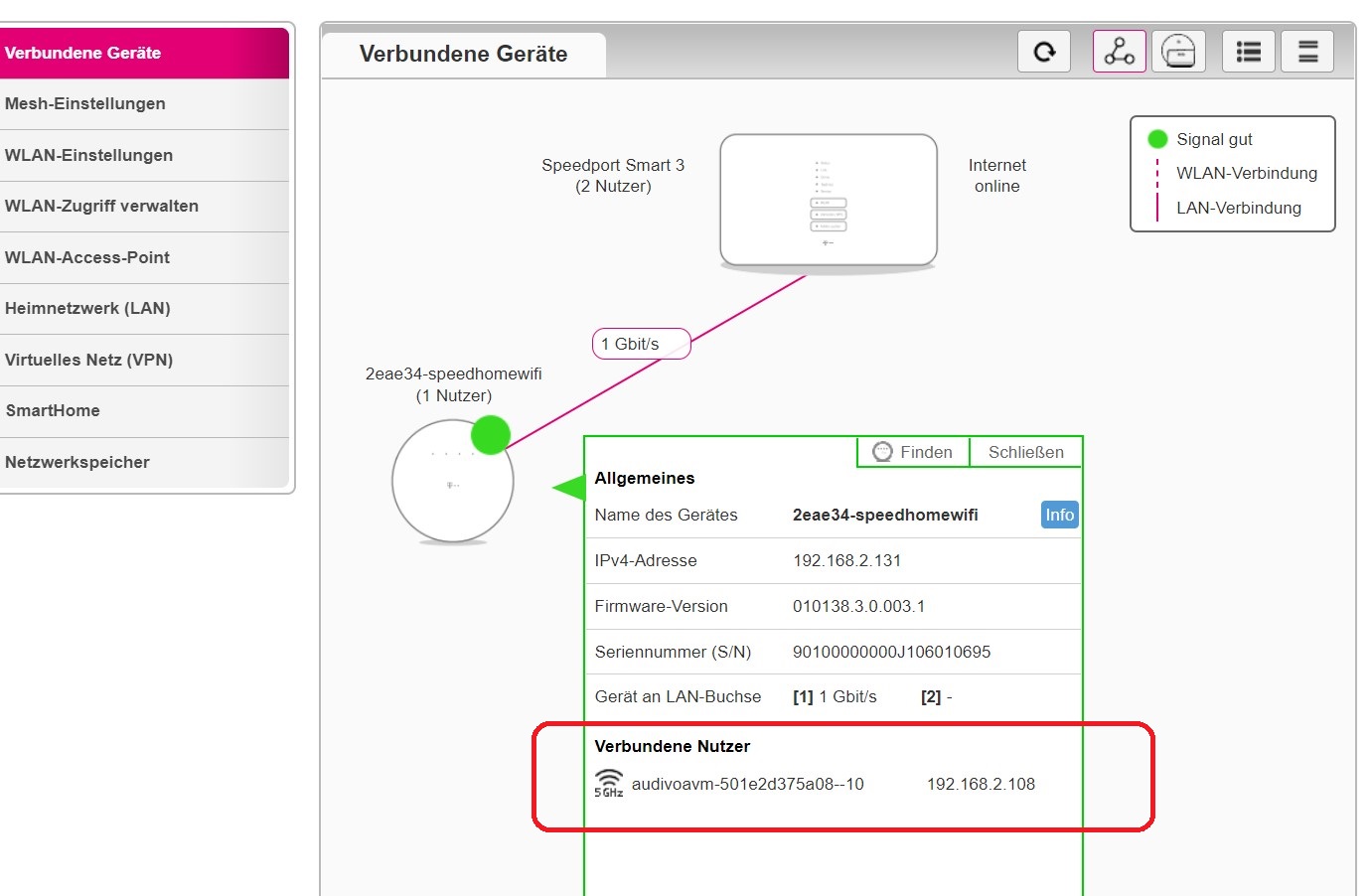Viewport: 1370px width, 896px height.
Task: Click the device name 2eae34-speedhomewifi value
Action: [885, 515]
